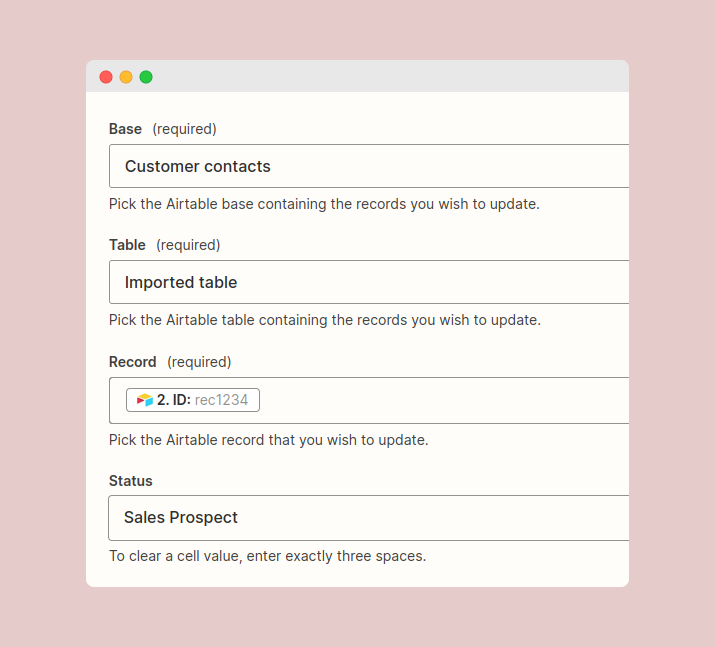Click the 'Sales Prospect' text value

(x=181, y=518)
